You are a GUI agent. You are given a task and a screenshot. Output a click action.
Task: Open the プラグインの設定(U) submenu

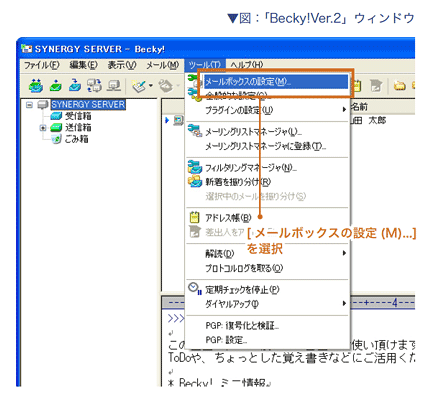(268, 110)
